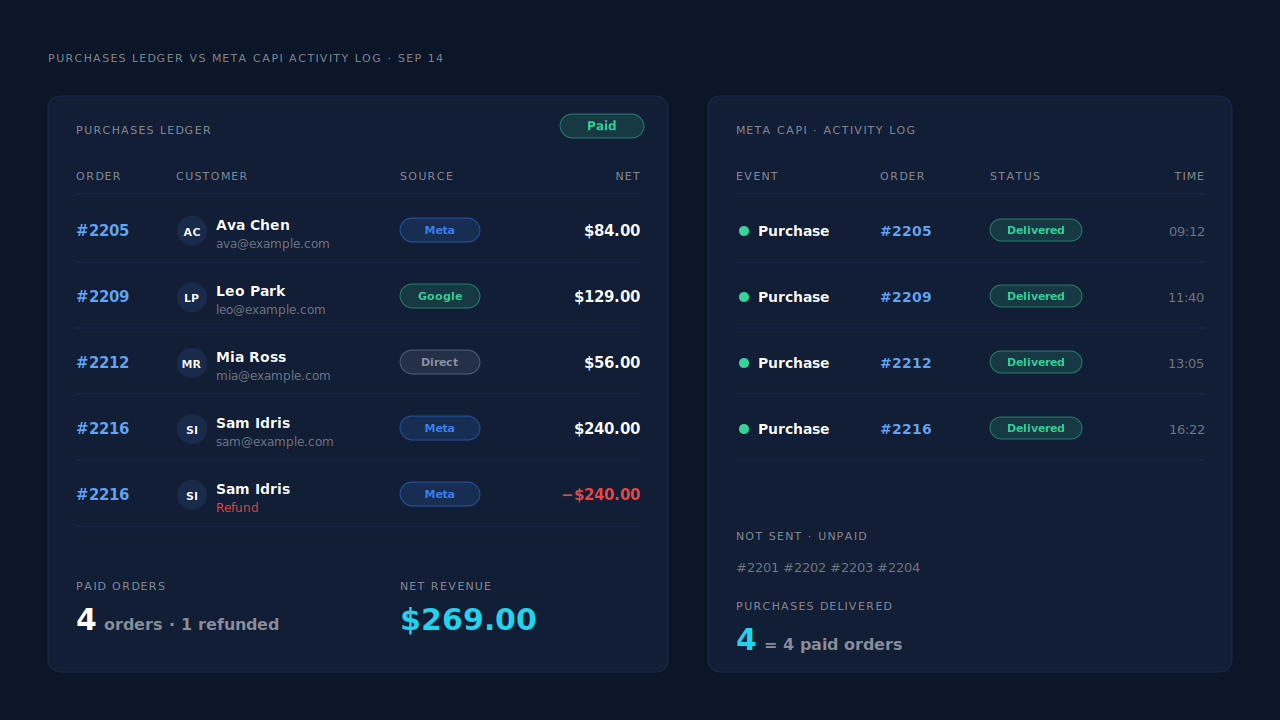Select the Meta badge on the $240.00 row
Screen dimensions: 1280x720
tap(440, 428)
